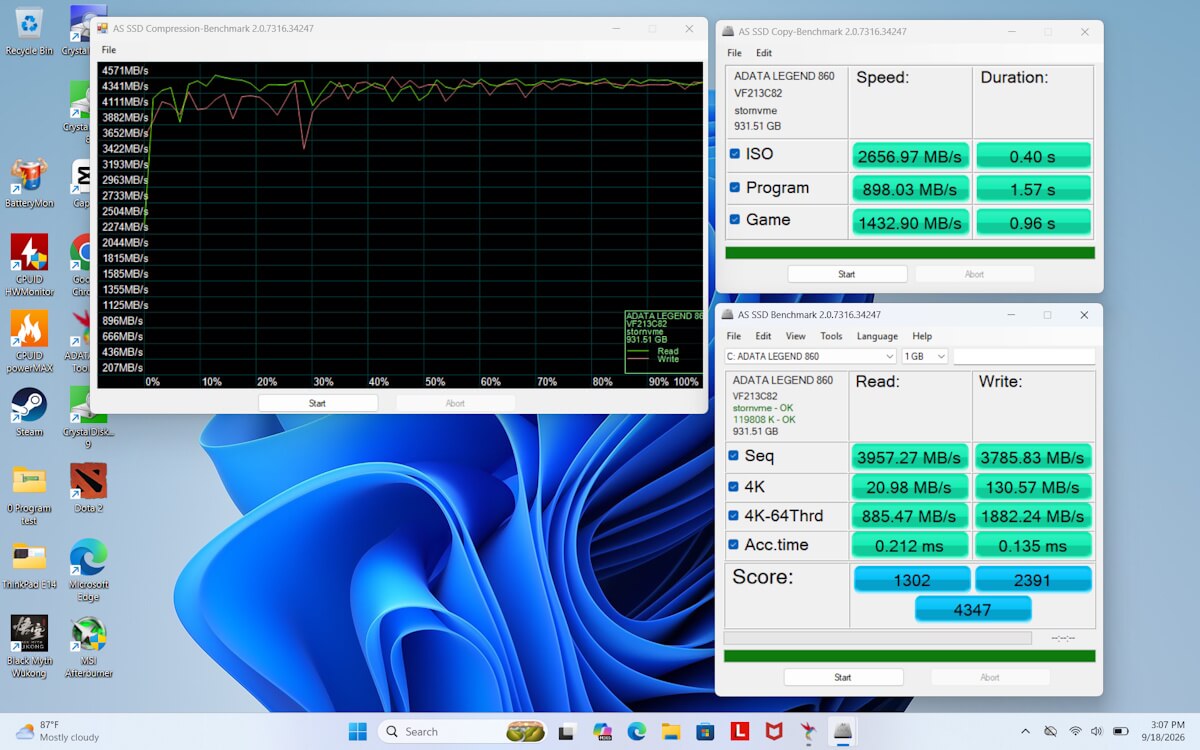This screenshot has height=750, width=1200.
Task: Toggle the 4K-64Thrd benchmark checkbox
Action: pos(734,516)
